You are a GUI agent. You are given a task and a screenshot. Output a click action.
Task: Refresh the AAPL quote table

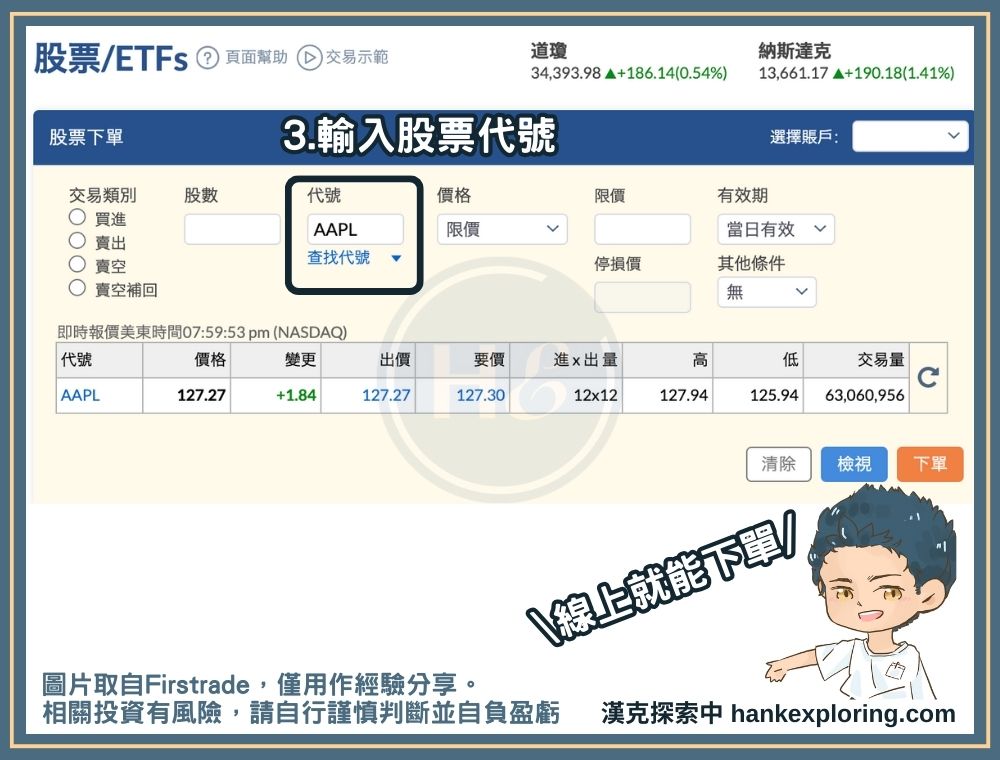coord(928,377)
